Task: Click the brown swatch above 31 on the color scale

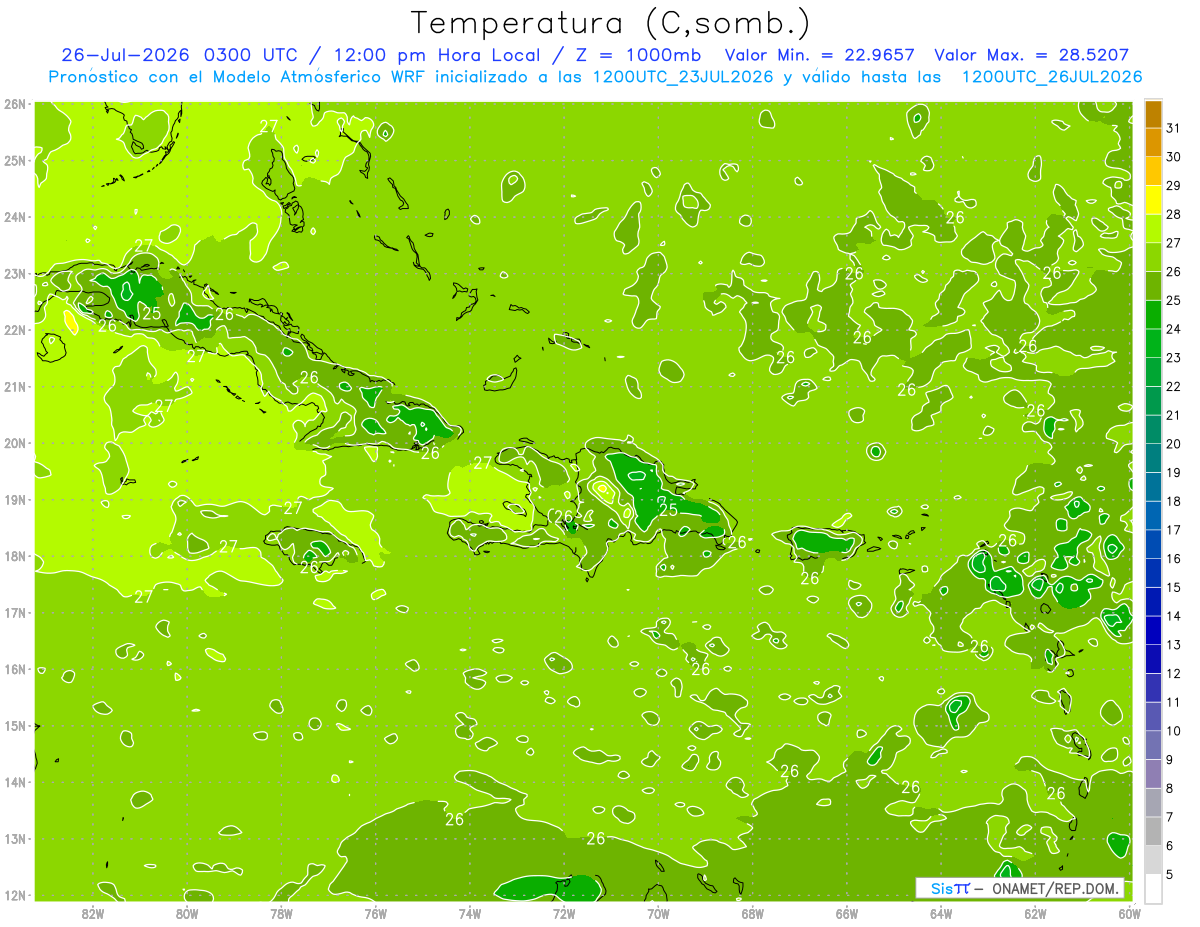Action: click(1153, 114)
